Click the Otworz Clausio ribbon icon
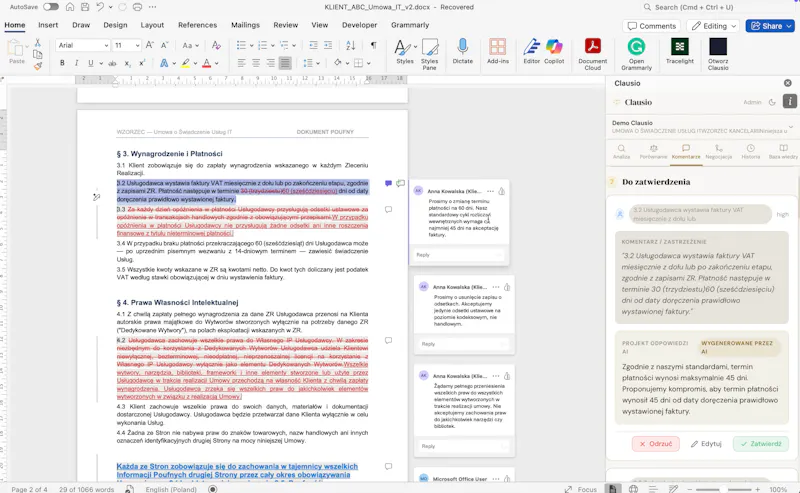The image size is (800, 493). tap(718, 54)
